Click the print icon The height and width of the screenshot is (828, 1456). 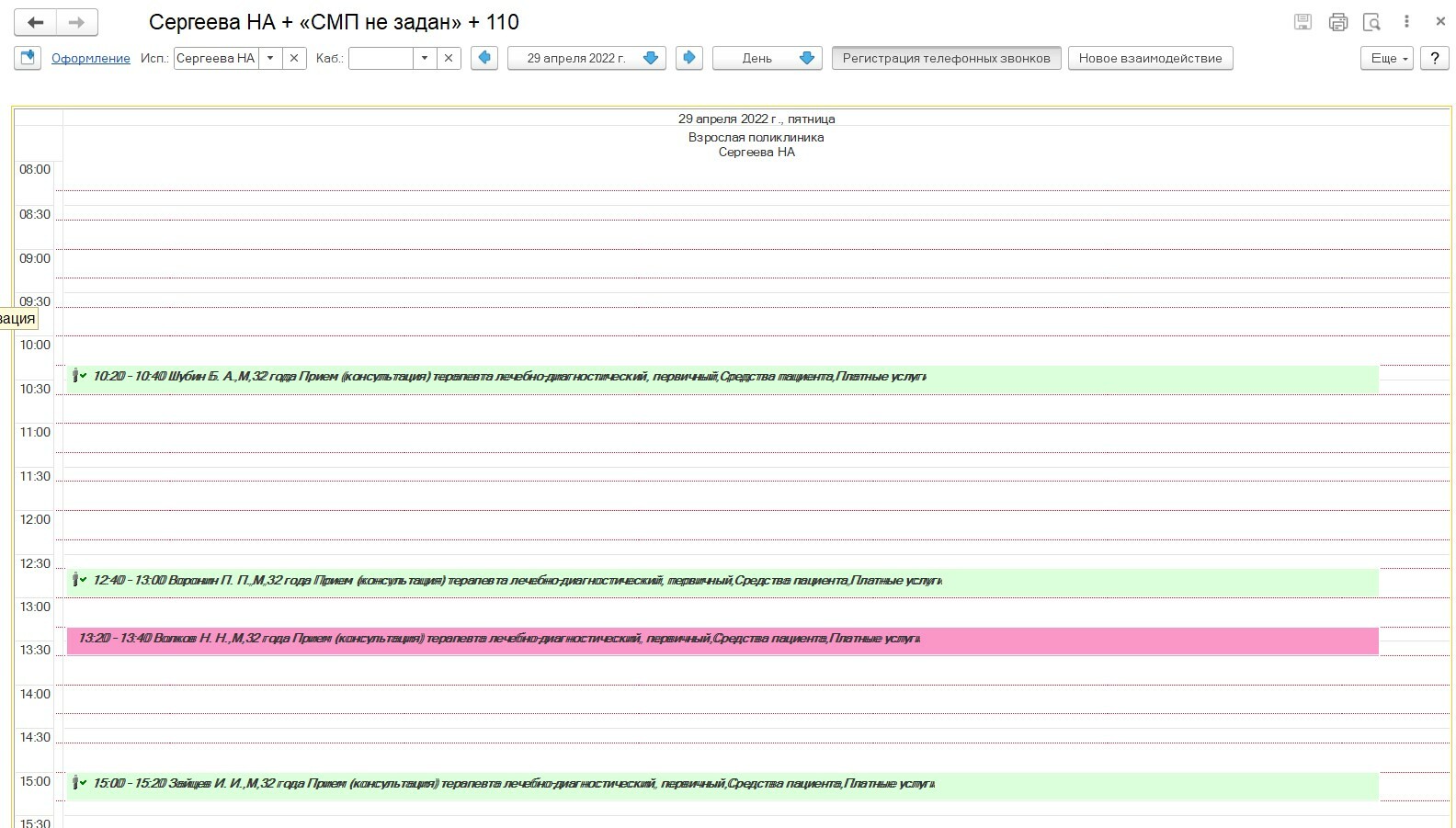pyautogui.click(x=1338, y=22)
